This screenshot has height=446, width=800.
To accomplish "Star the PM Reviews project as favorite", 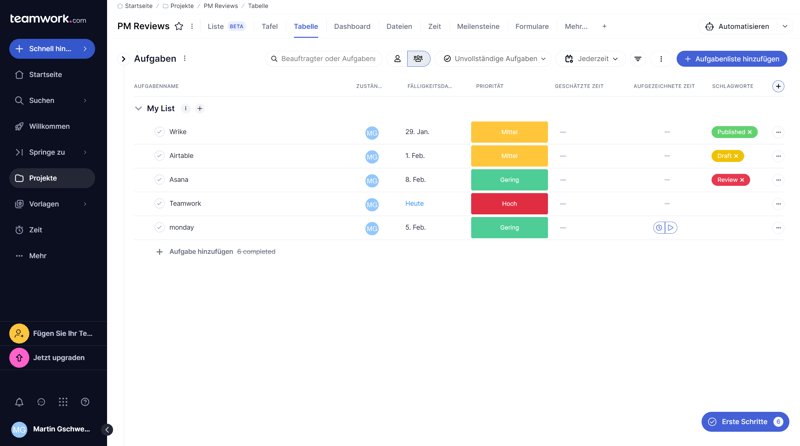I will [x=179, y=27].
